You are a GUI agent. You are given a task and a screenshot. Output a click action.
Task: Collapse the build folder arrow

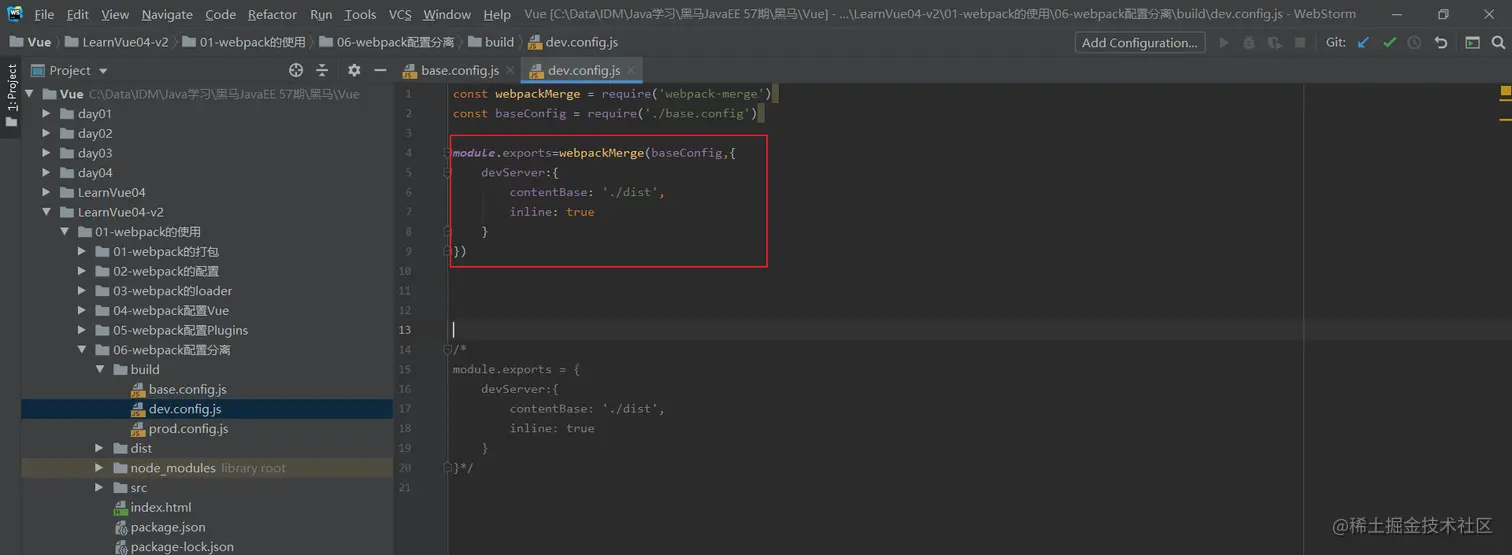pos(99,369)
